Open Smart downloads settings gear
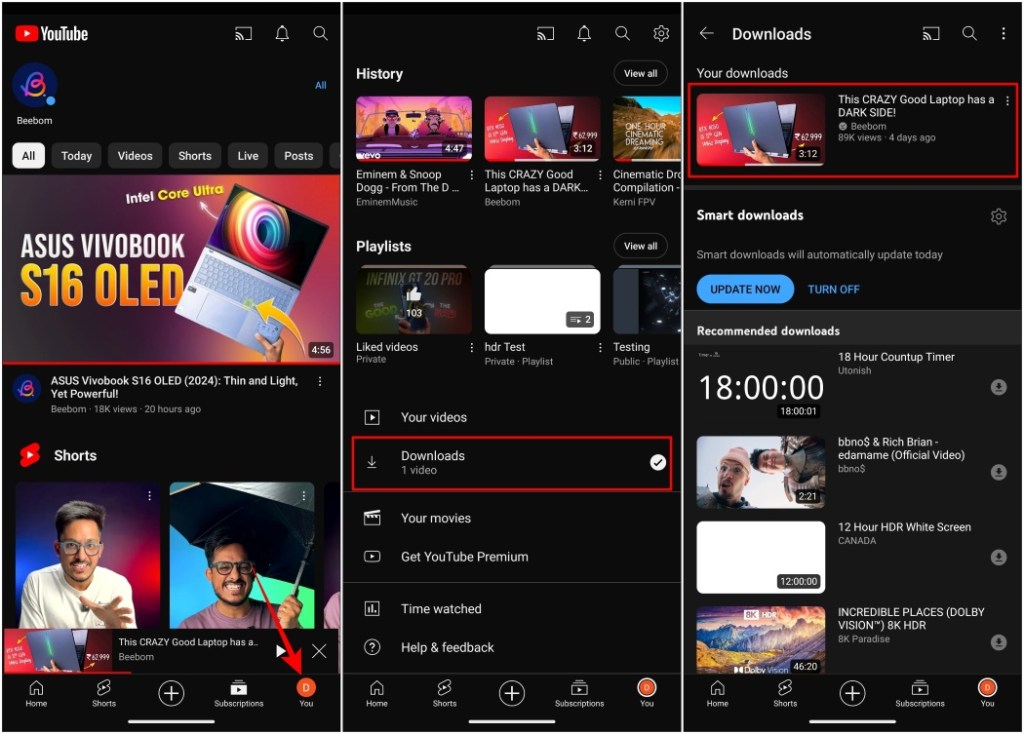The width and height of the screenshot is (1024, 734). coord(998,216)
